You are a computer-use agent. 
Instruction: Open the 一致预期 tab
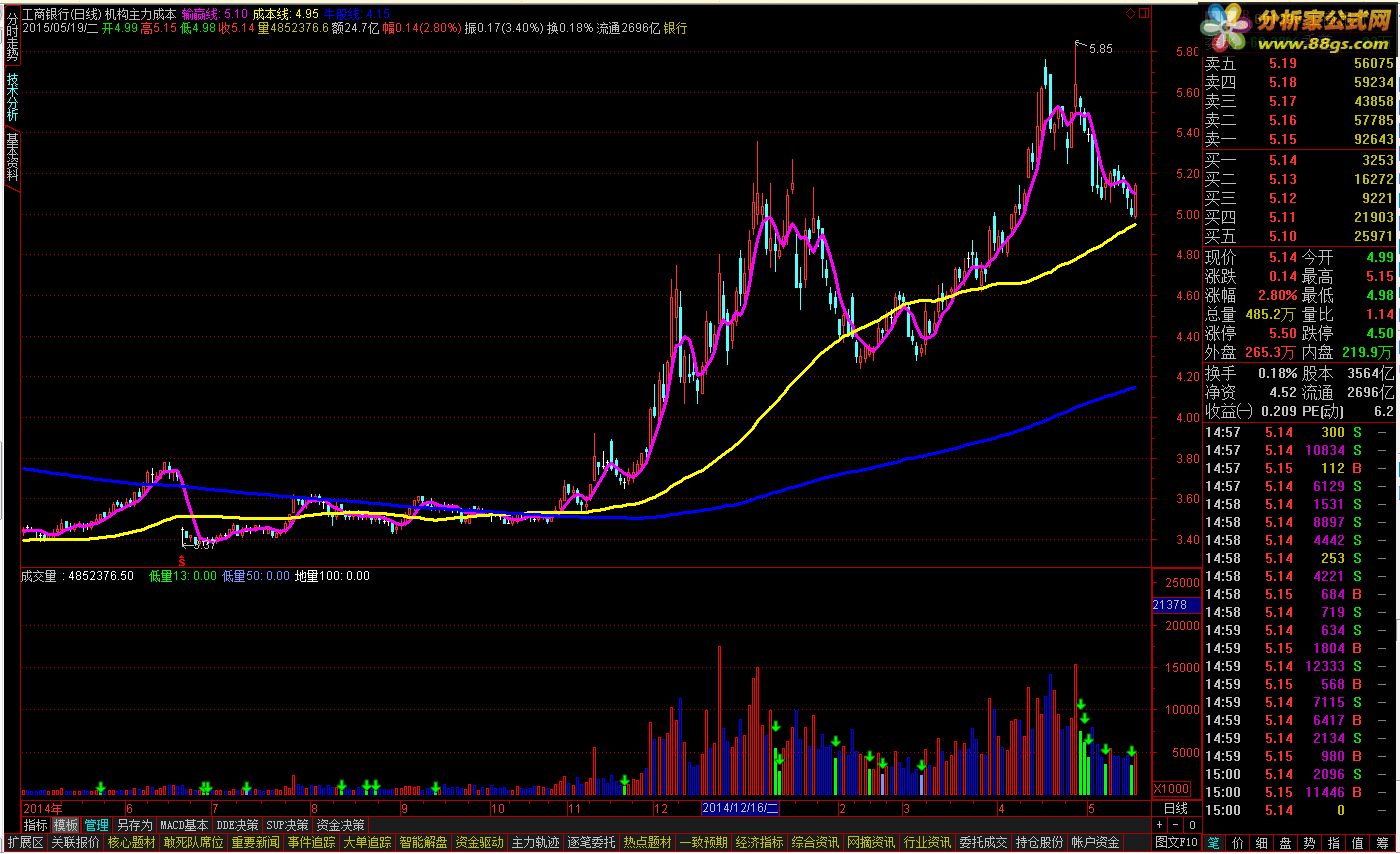[703, 842]
